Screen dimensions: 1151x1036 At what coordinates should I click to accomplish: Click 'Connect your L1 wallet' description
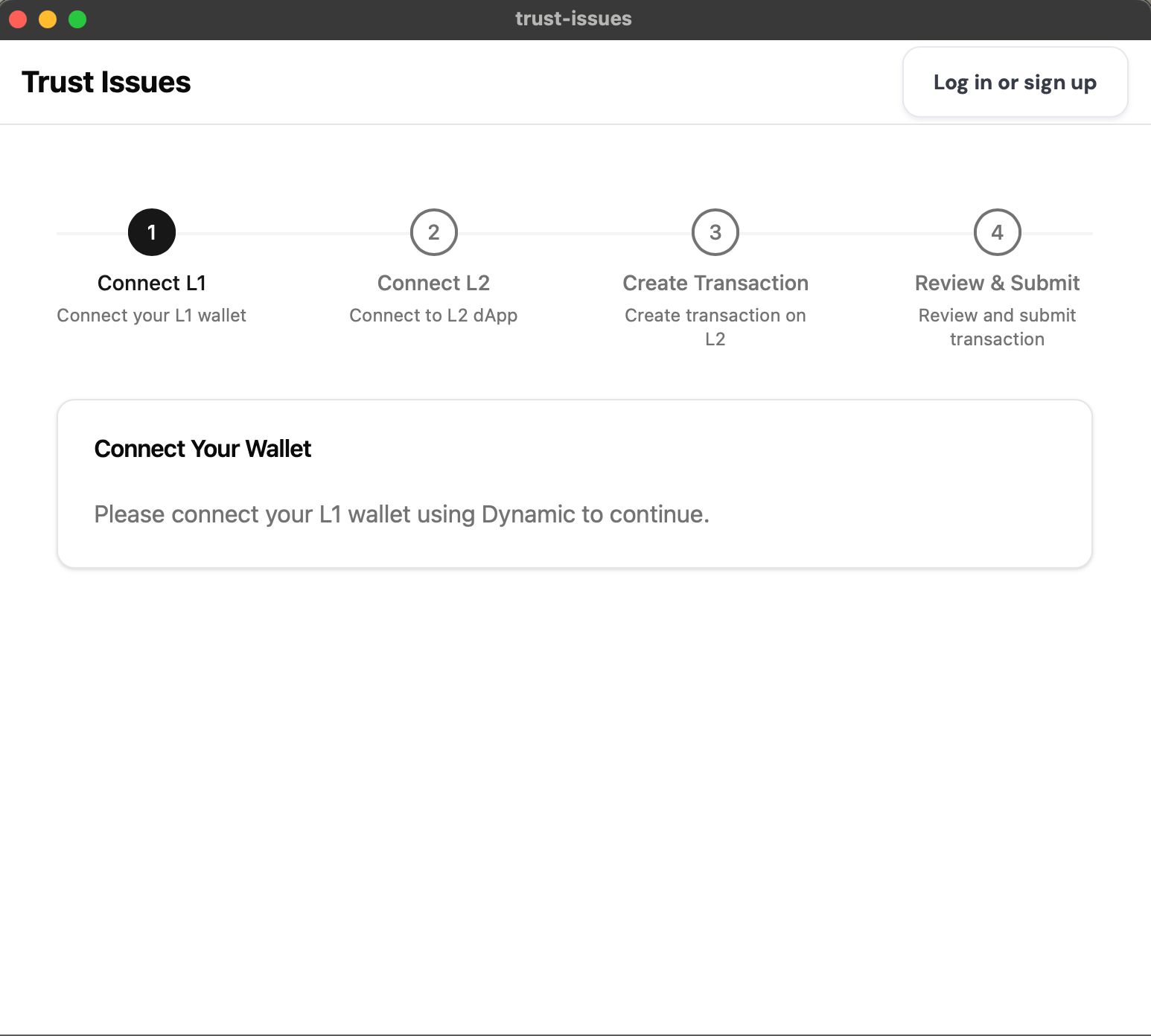pos(152,316)
